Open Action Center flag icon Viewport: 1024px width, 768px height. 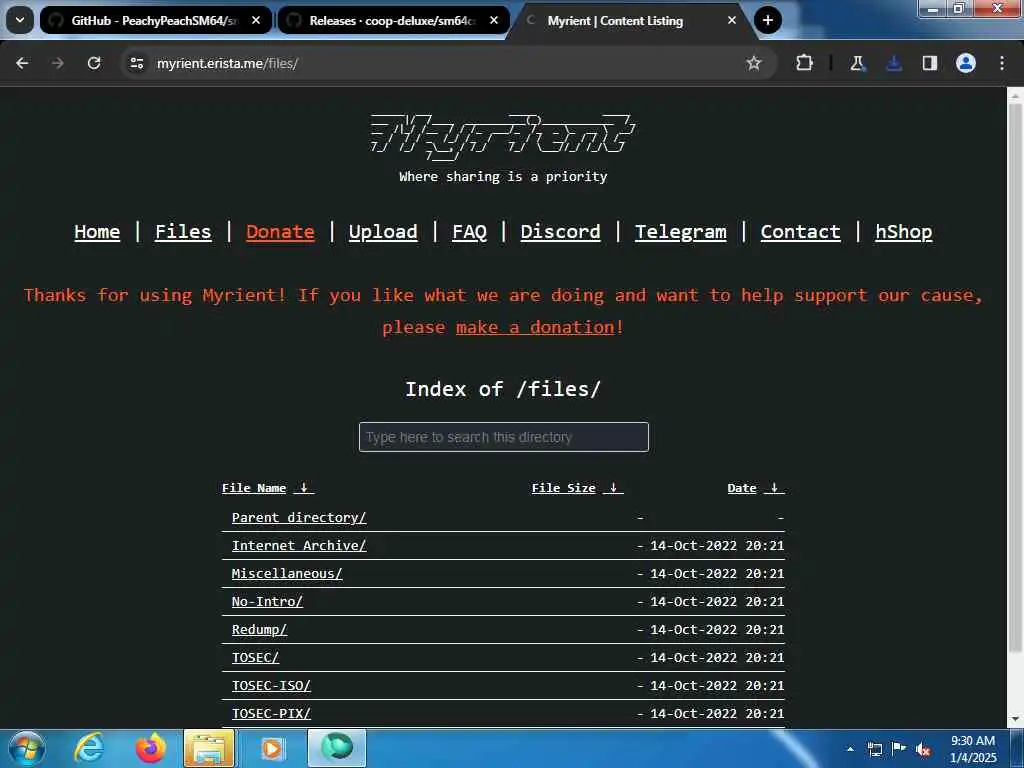[899, 749]
